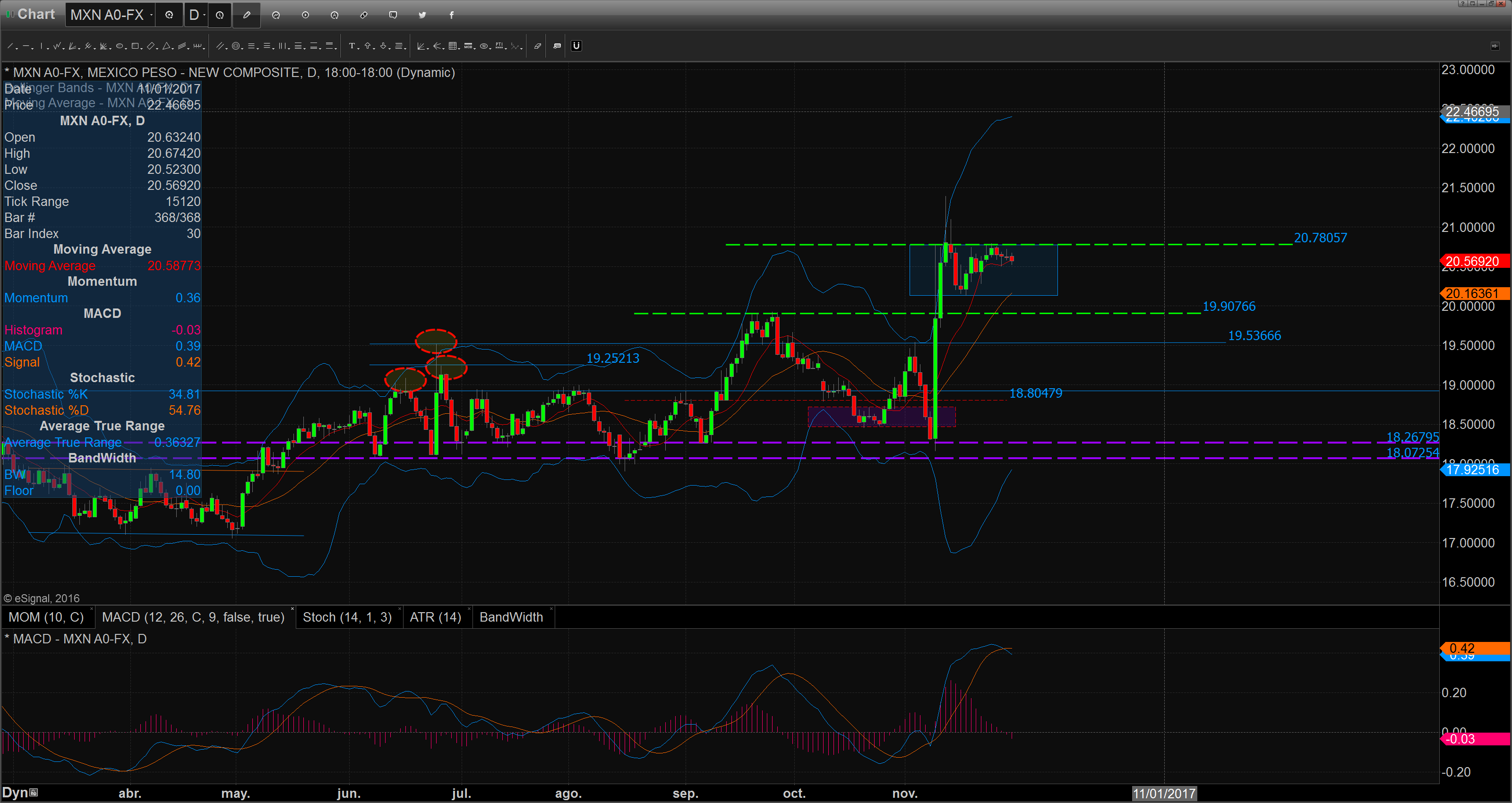Image resolution: width=1512 pixels, height=803 pixels.
Task: Switch to ATR (14) tab
Action: pos(436,617)
